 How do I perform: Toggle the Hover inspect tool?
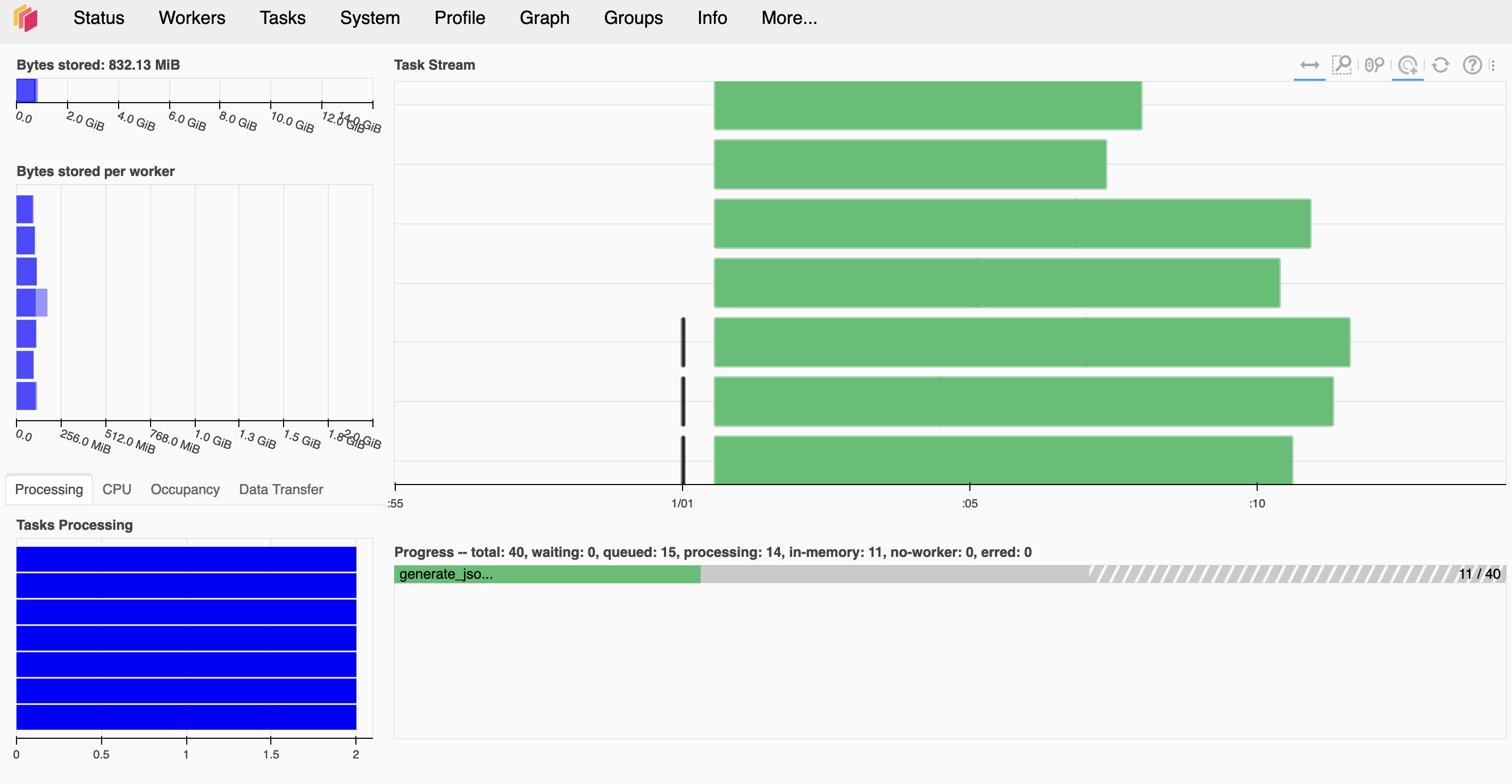(x=1407, y=65)
